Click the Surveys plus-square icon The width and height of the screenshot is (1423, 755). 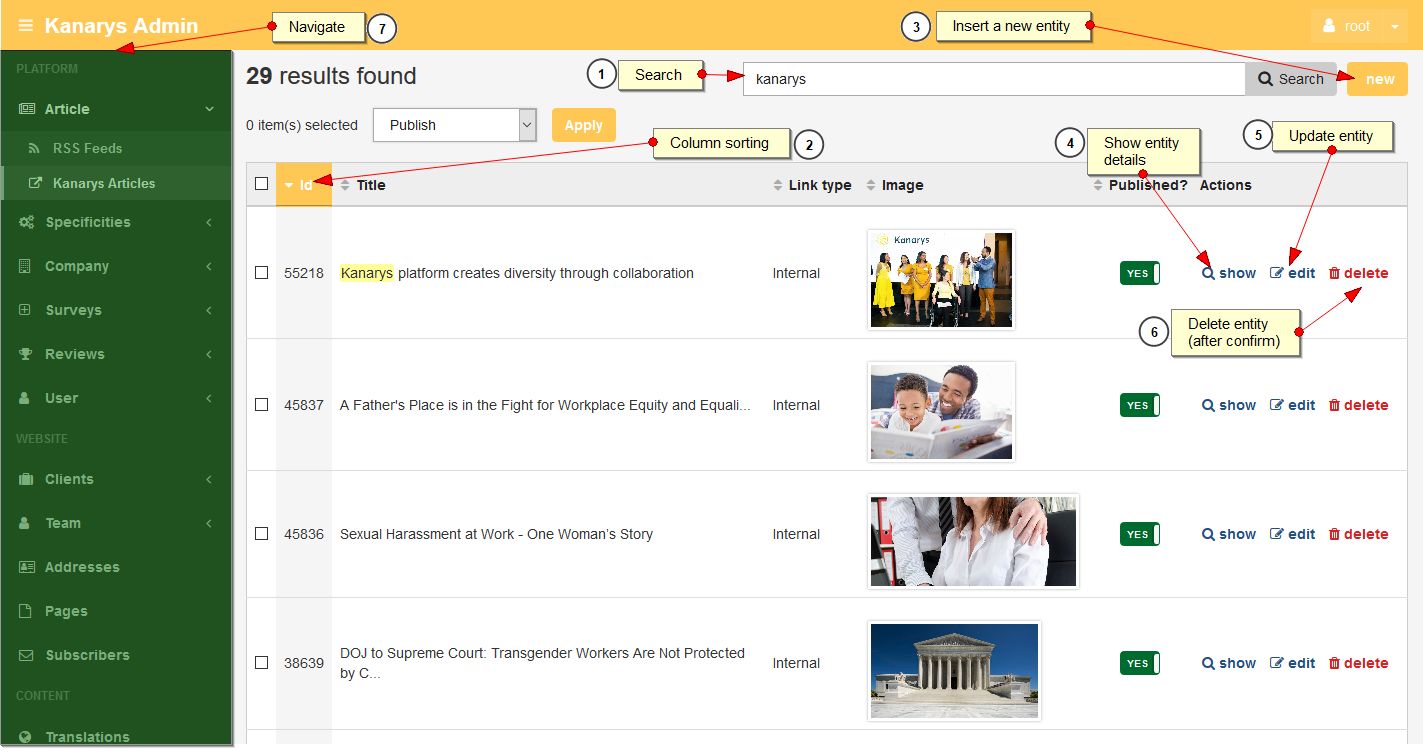(x=25, y=310)
